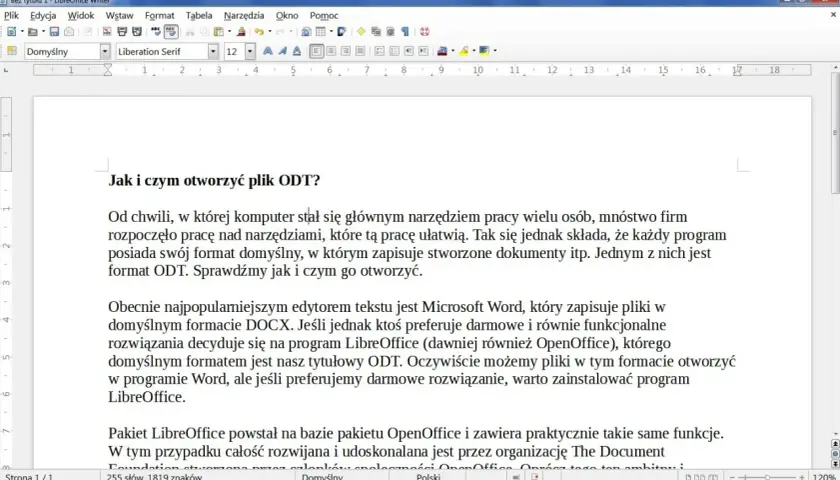Adjust the zoom slider in status bar
The image size is (840, 480).
(x=767, y=476)
